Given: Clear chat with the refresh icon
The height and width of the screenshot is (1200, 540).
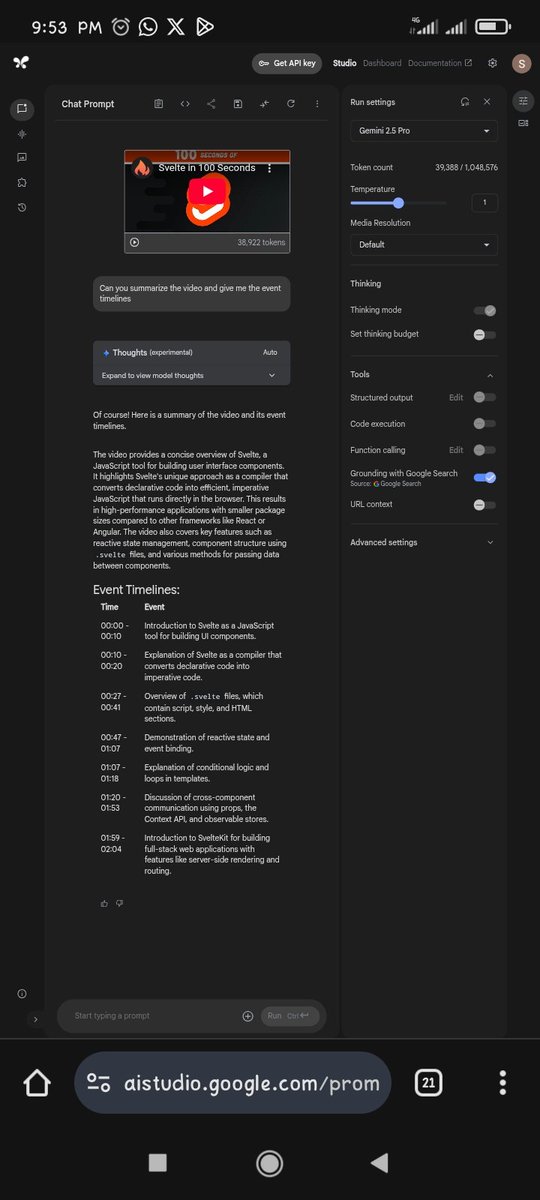Looking at the screenshot, I should click(x=291, y=103).
